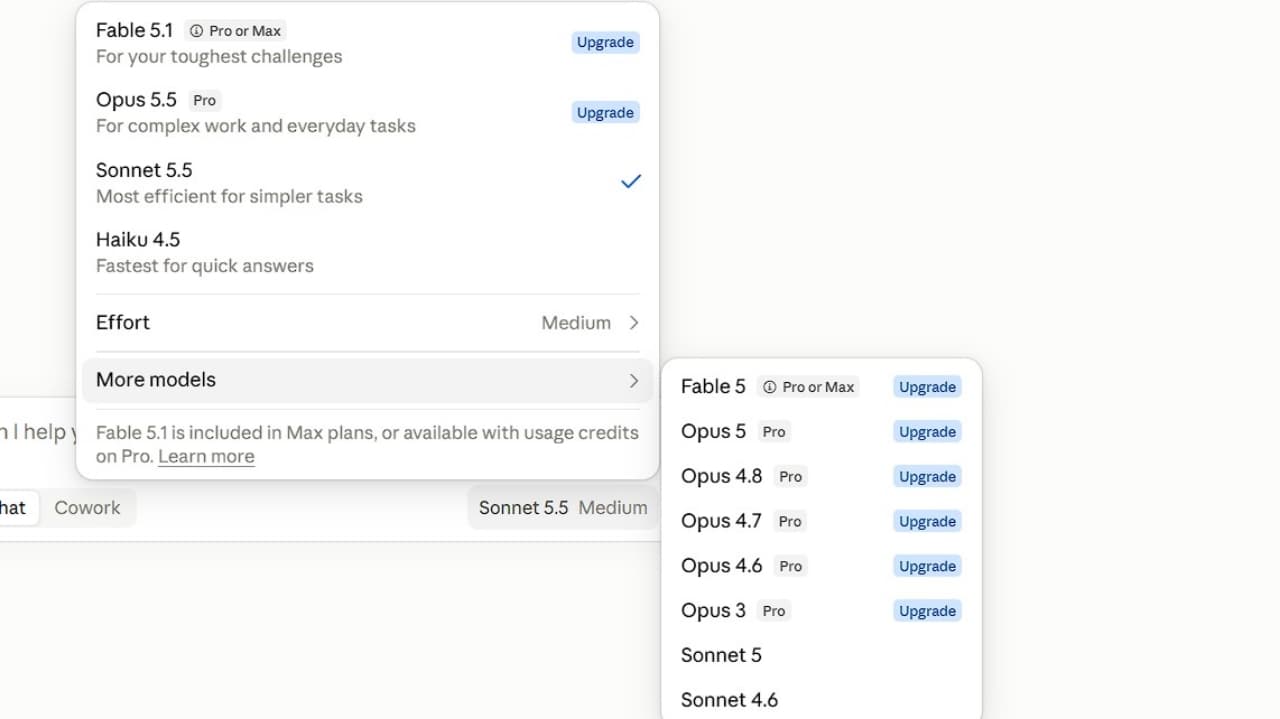
Task: Open the More models submenu arrow
Action: [x=634, y=380]
